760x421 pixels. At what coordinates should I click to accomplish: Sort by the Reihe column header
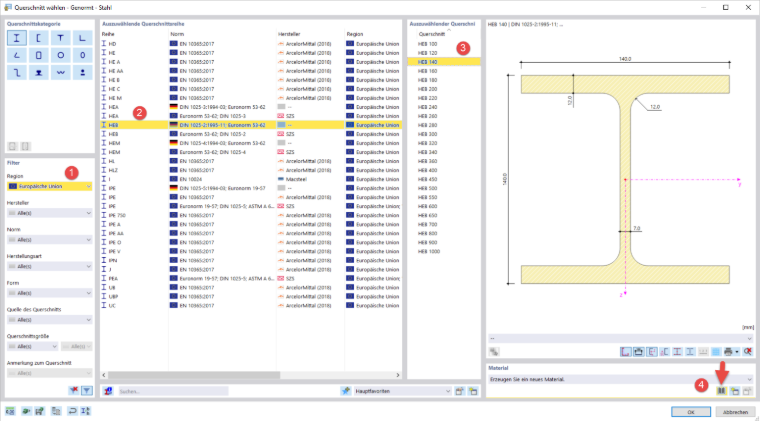point(134,34)
